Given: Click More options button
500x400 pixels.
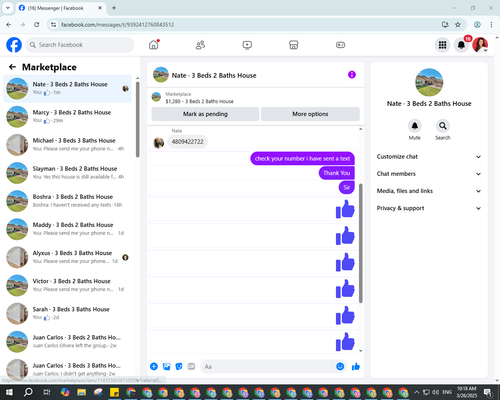Looking at the screenshot, I should coord(310,114).
